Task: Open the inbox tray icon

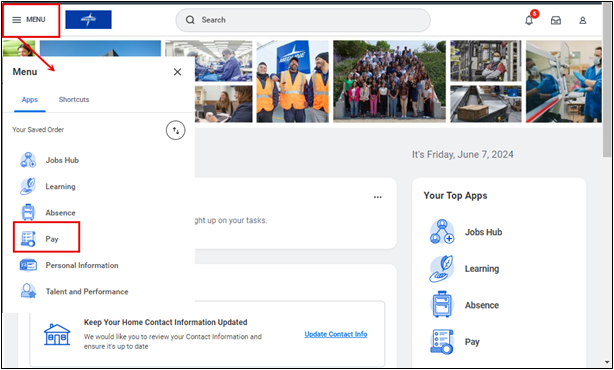Action: (x=556, y=20)
